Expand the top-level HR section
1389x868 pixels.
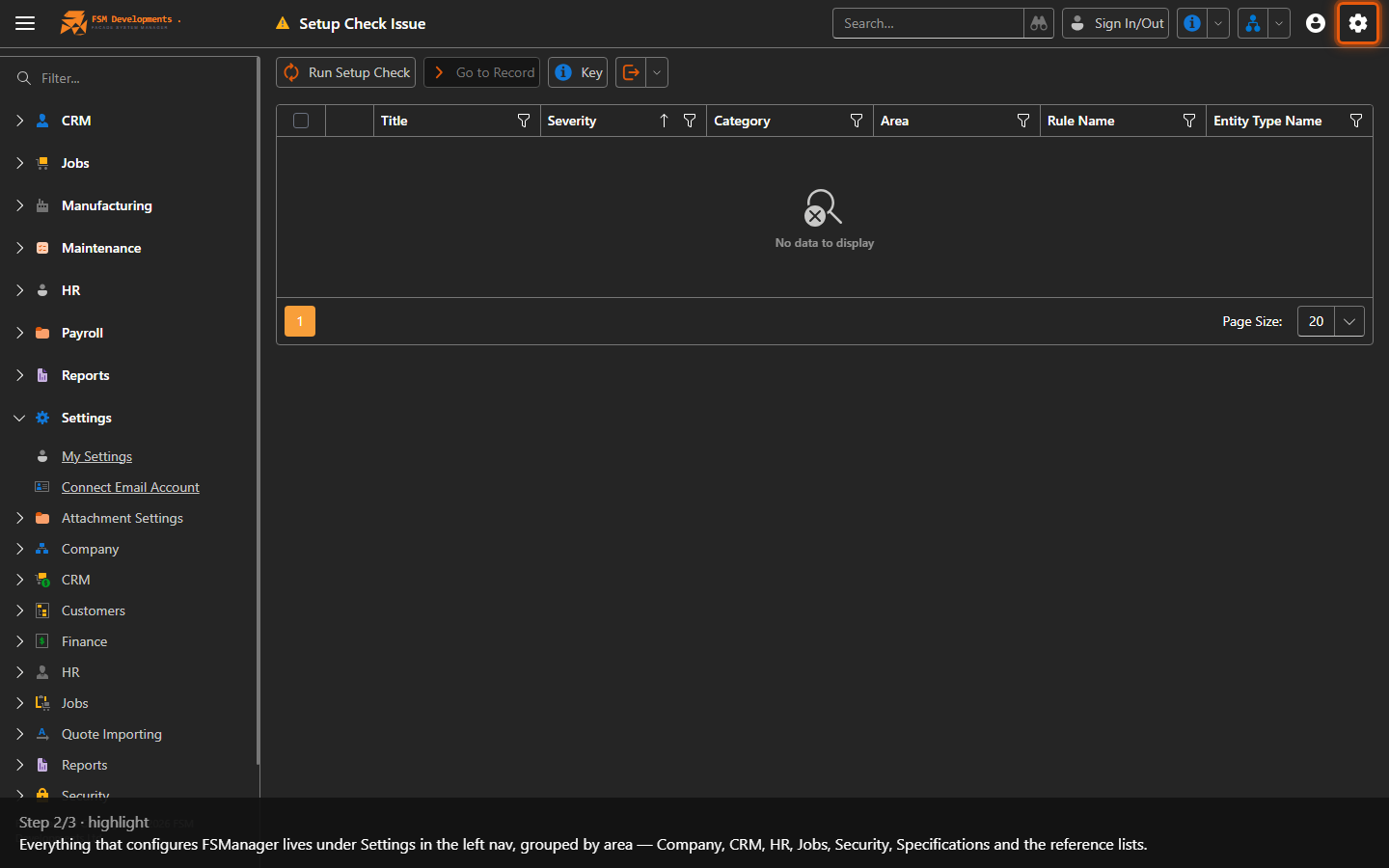[x=19, y=290]
